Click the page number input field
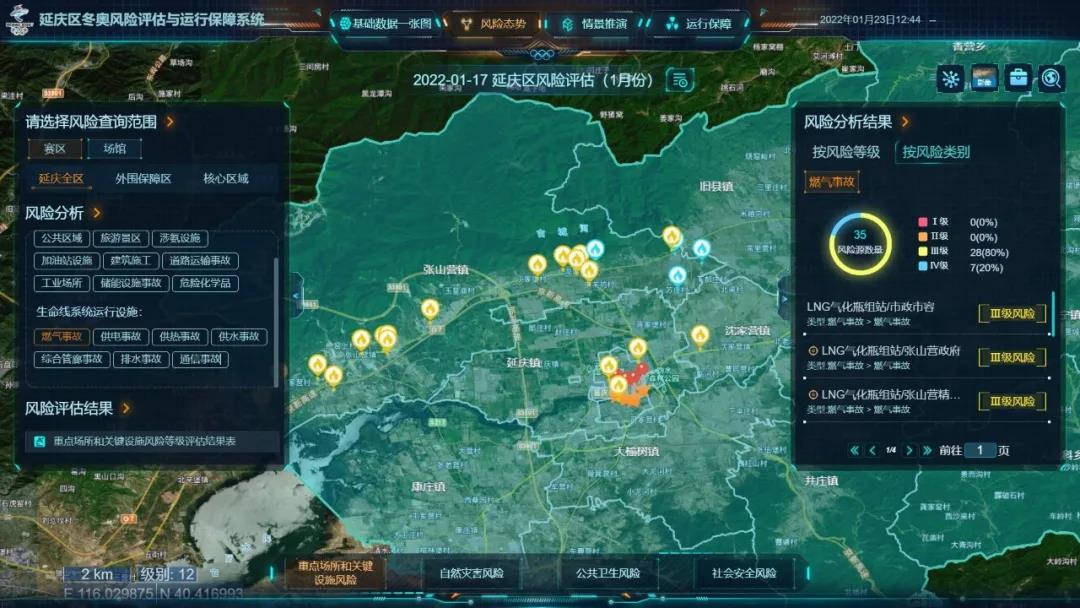This screenshot has height=608, width=1080. click(980, 451)
